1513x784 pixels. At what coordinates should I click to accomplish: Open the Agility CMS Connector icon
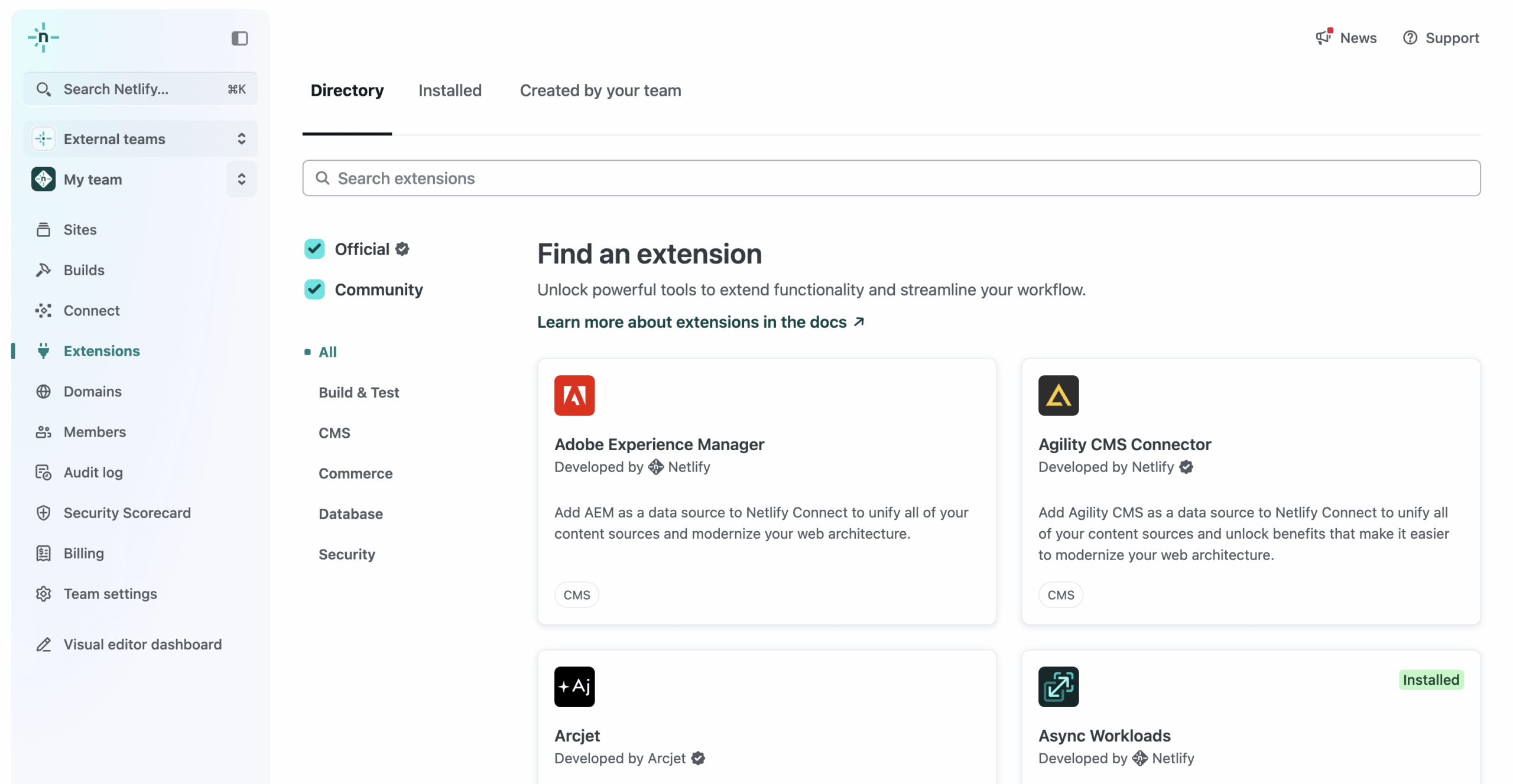1058,395
